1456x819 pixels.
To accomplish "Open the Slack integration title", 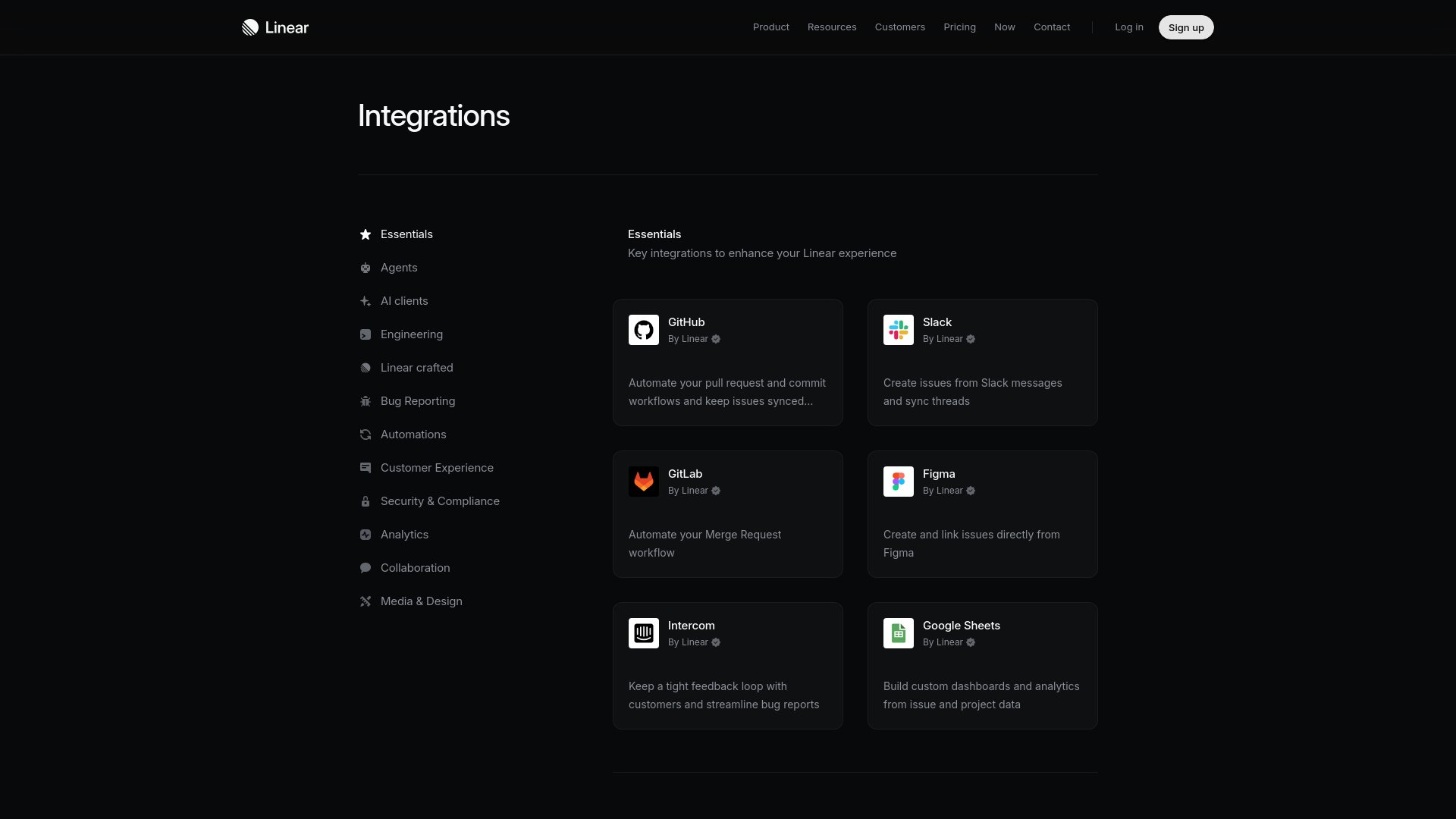I will click(937, 322).
